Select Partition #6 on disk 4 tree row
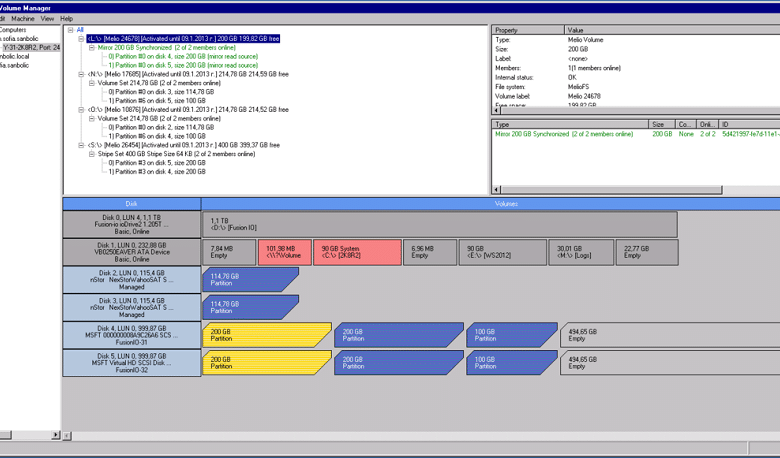This screenshot has width=780, height=458. (157, 136)
